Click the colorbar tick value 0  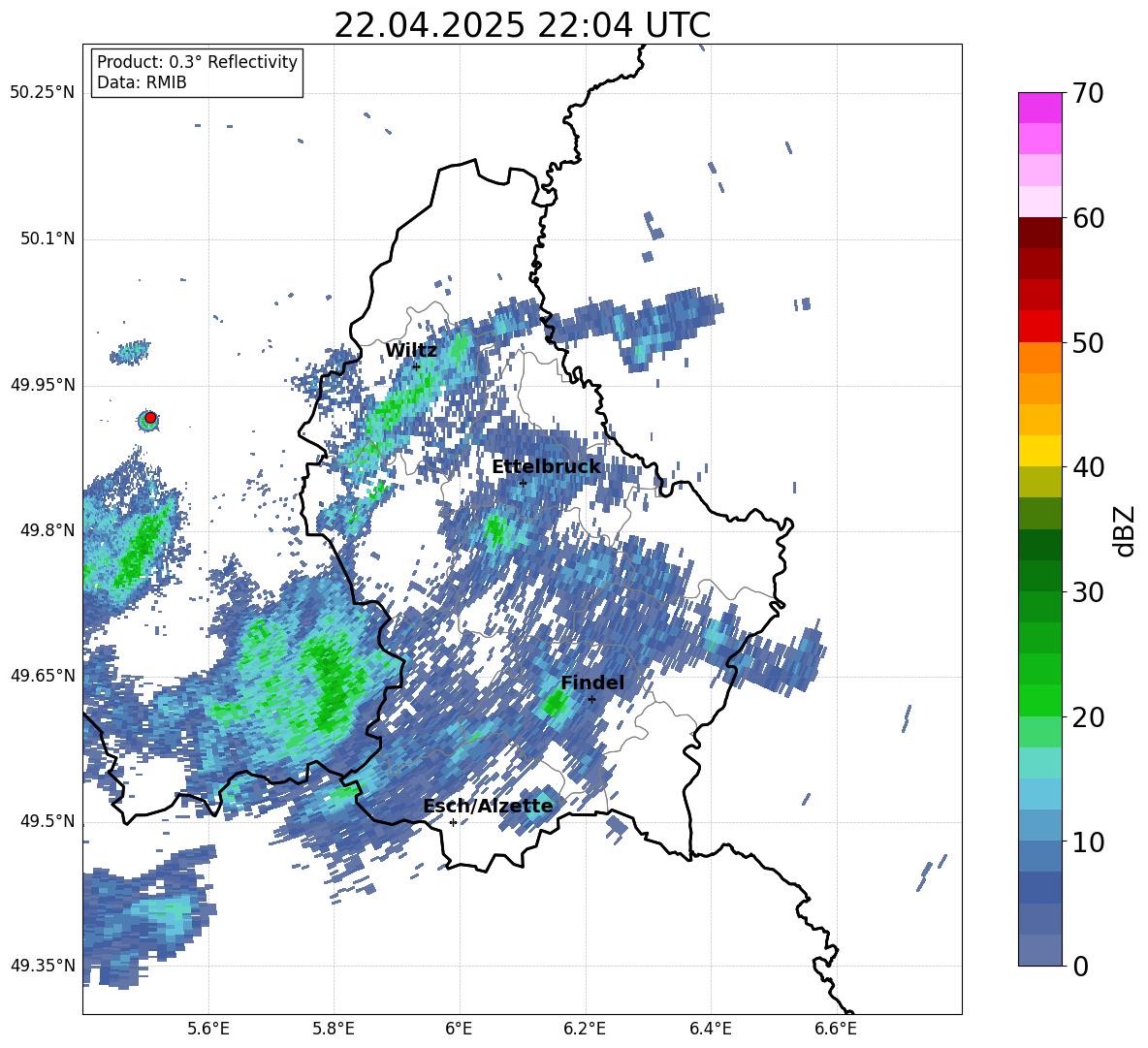1080,966
